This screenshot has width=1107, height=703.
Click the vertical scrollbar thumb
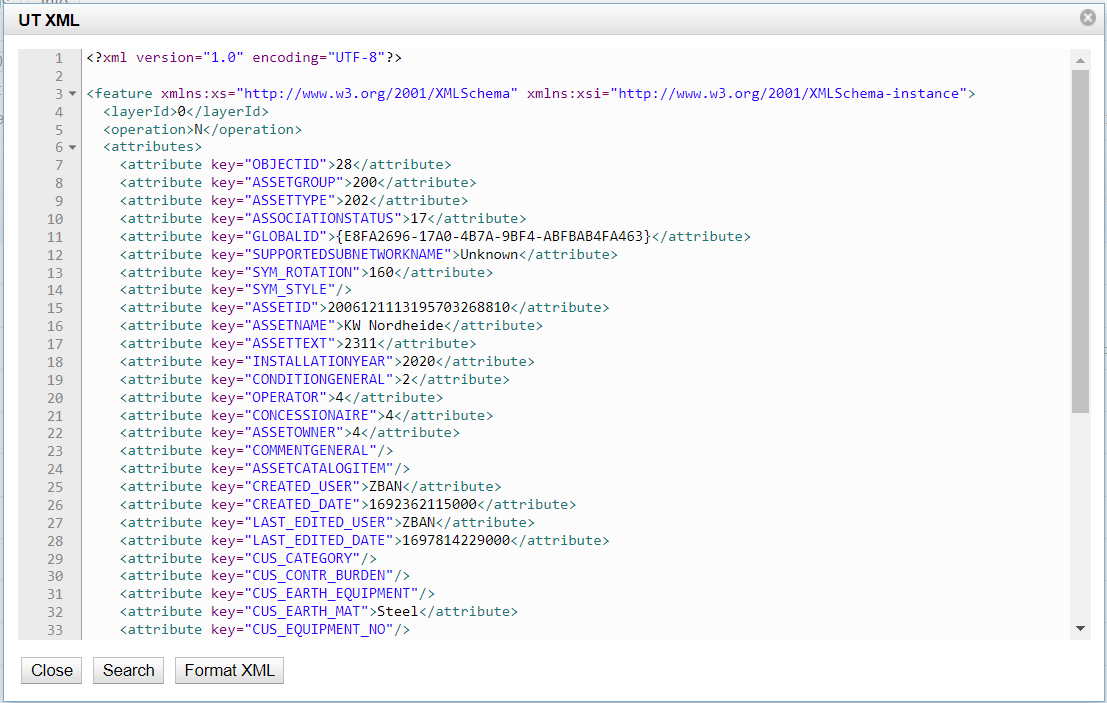1080,241
